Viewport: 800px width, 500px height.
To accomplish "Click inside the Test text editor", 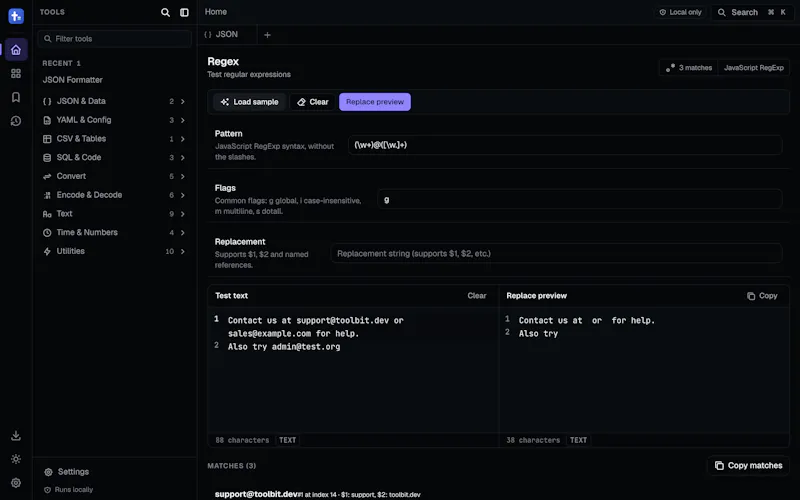I will tap(353, 370).
